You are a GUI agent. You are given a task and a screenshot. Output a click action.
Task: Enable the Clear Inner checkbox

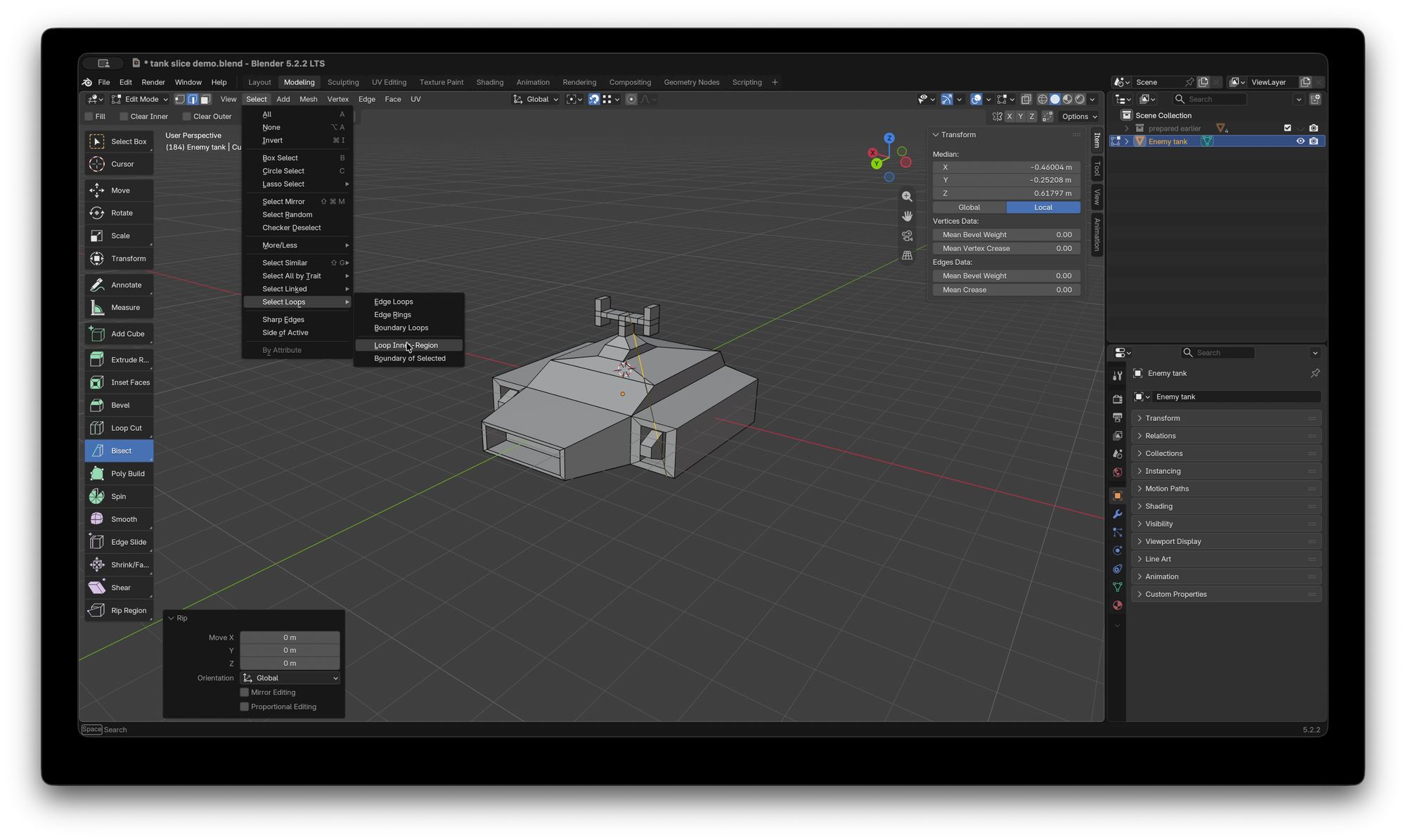pos(124,117)
